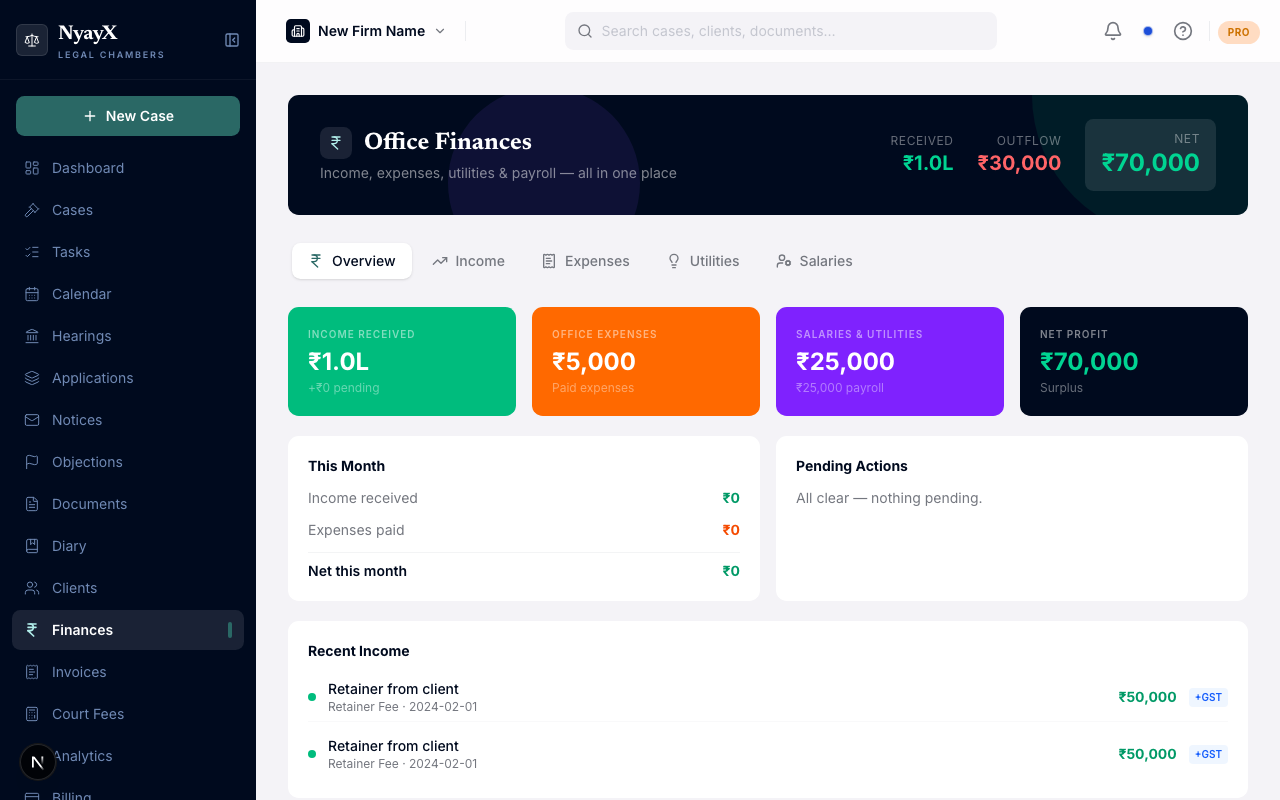The image size is (1280, 800).
Task: Open the user avatar menu at bottom left
Action: [38, 762]
